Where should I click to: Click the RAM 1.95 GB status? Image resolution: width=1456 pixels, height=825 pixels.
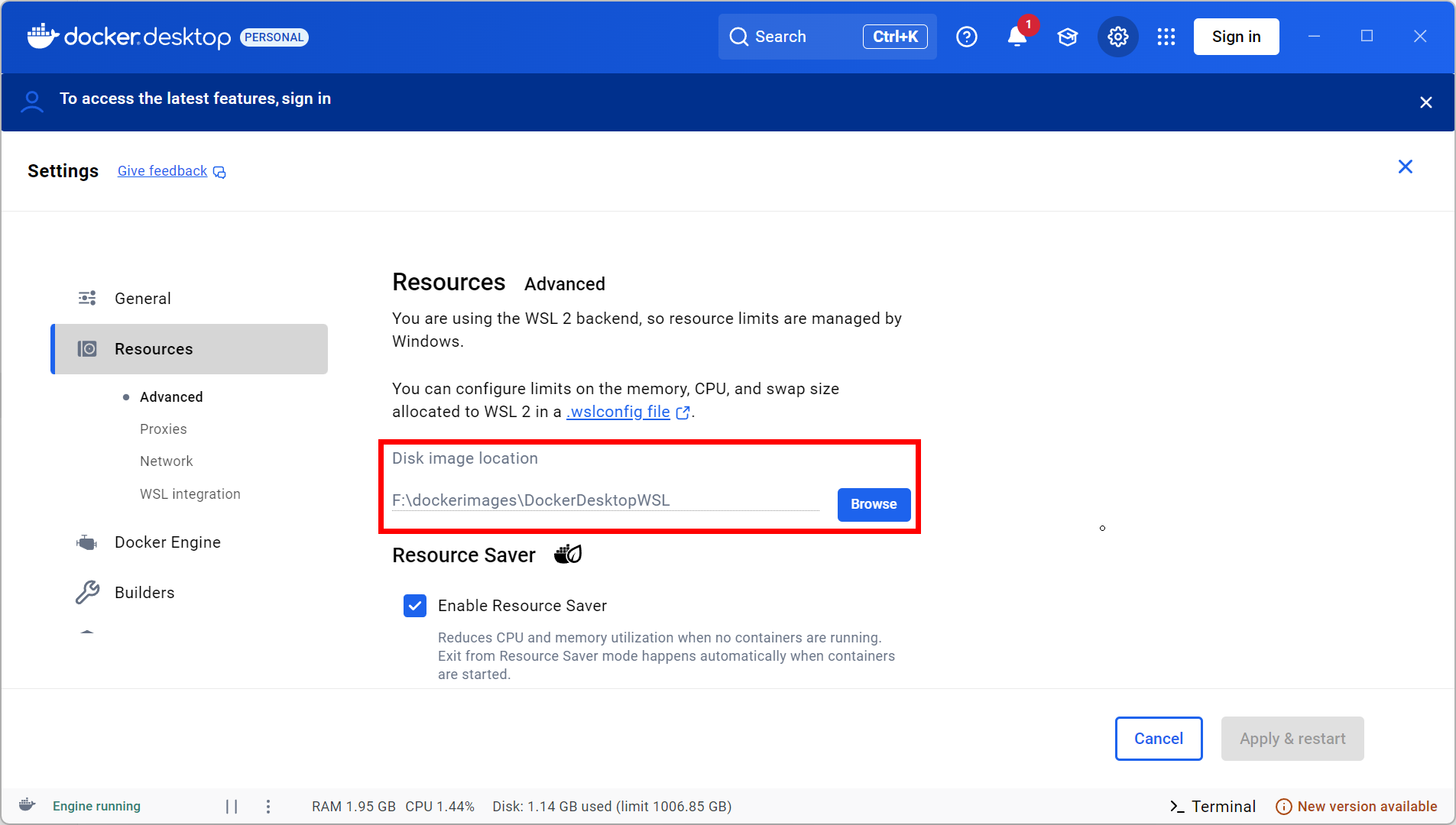354,807
